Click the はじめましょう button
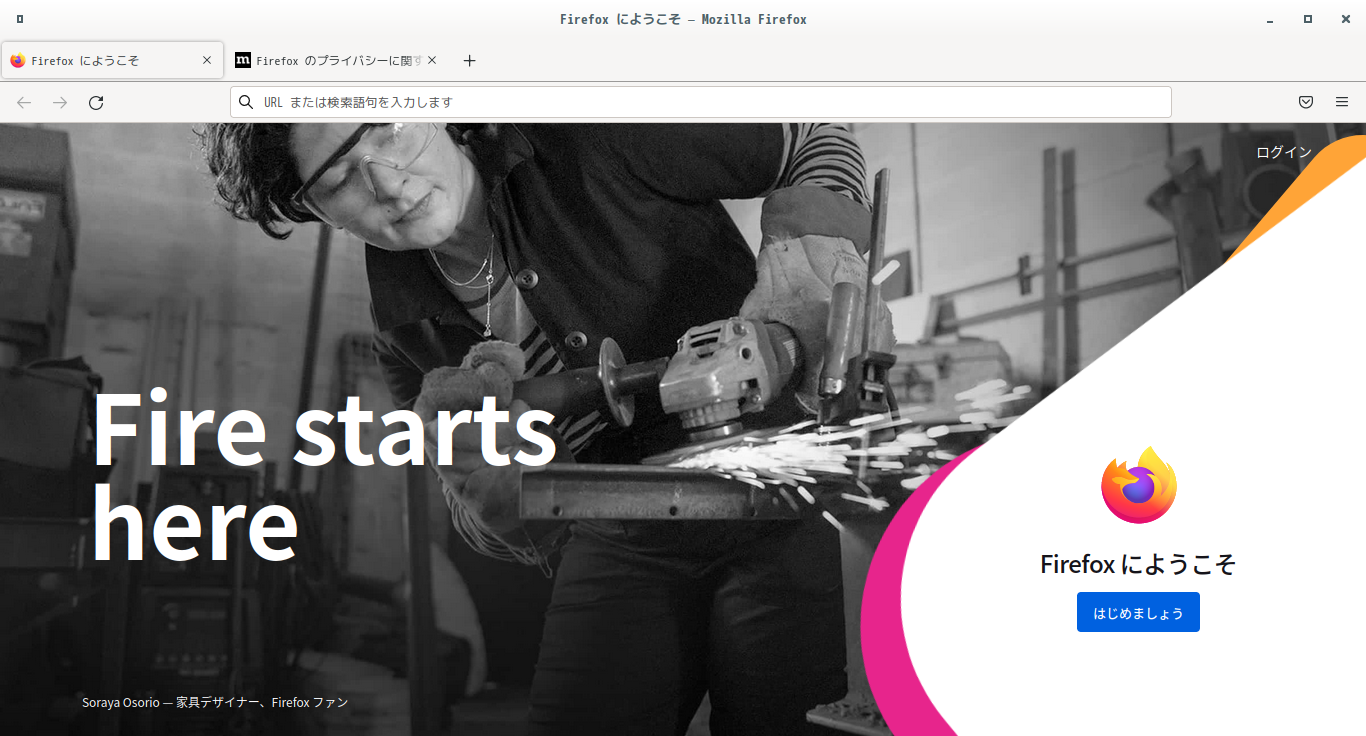The width and height of the screenshot is (1366, 736). [1138, 612]
